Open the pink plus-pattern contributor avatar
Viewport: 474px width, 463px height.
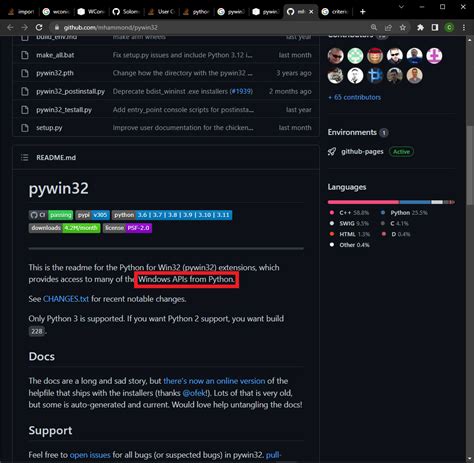[x=434, y=56]
